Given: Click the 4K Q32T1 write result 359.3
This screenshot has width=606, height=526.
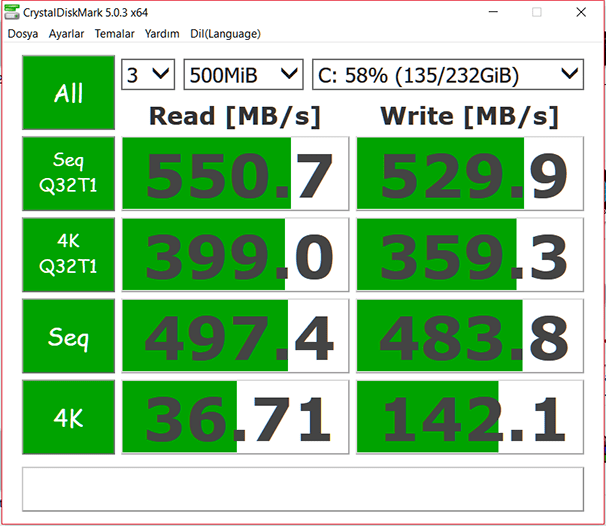Looking at the screenshot, I should coord(470,255).
